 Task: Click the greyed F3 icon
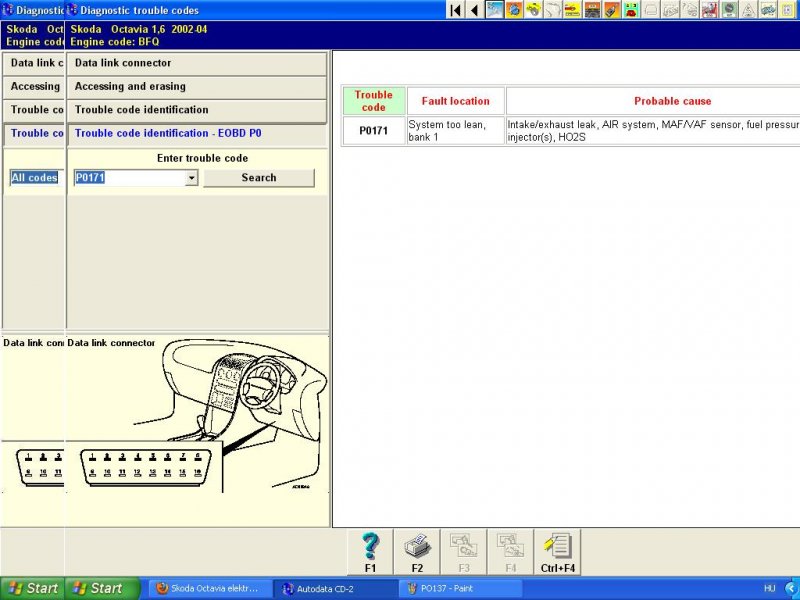click(464, 552)
